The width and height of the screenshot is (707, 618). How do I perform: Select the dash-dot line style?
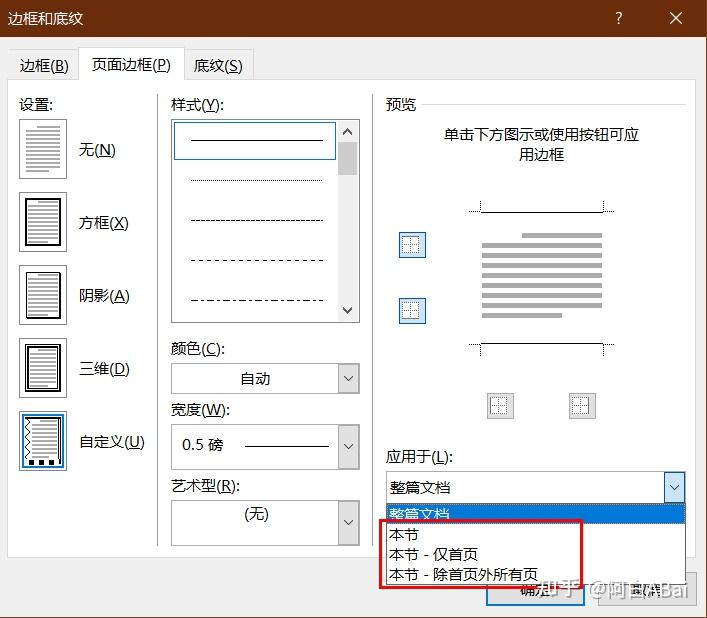tap(256, 300)
